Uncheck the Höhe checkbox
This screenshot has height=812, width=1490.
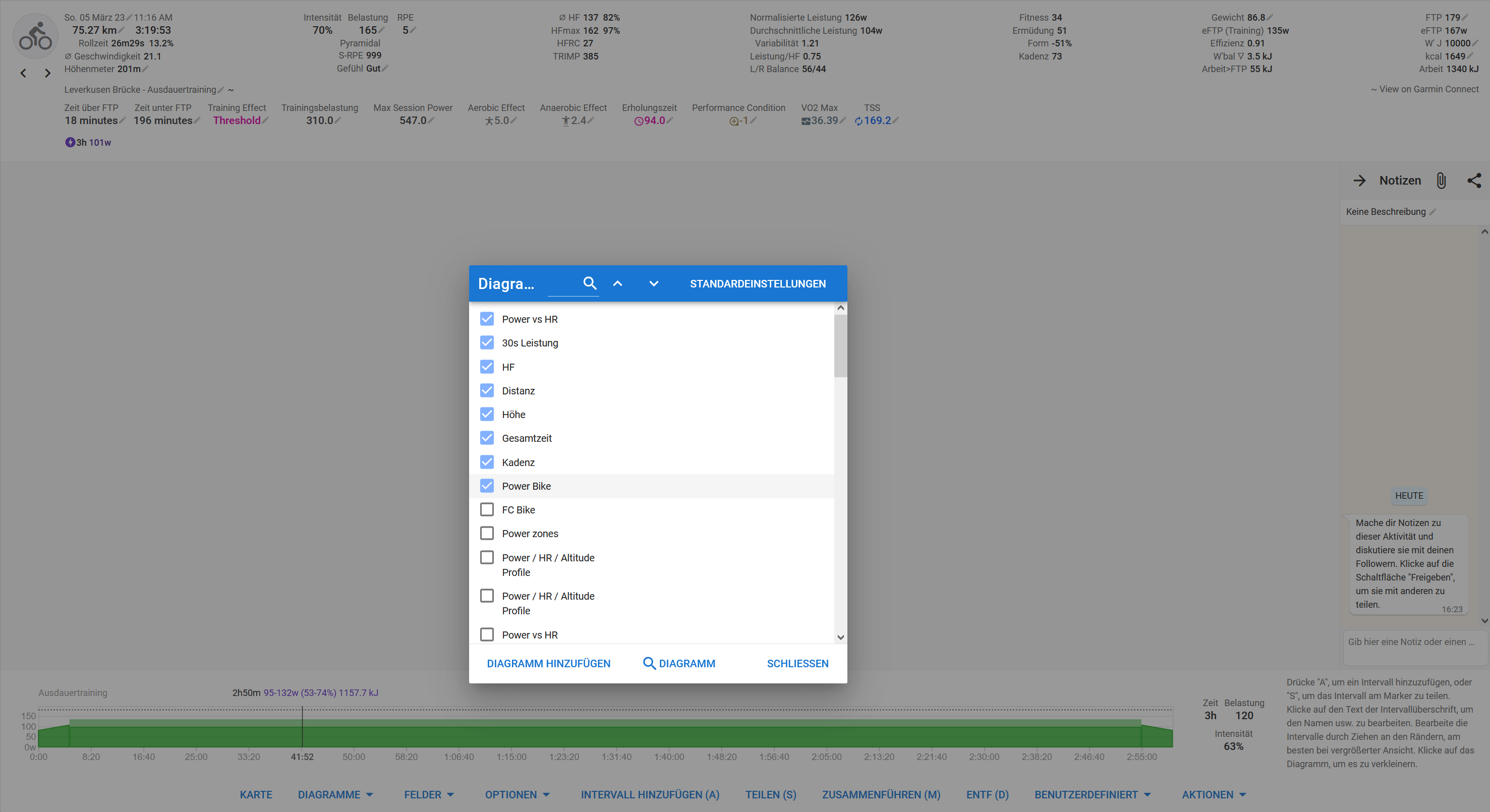click(x=487, y=414)
